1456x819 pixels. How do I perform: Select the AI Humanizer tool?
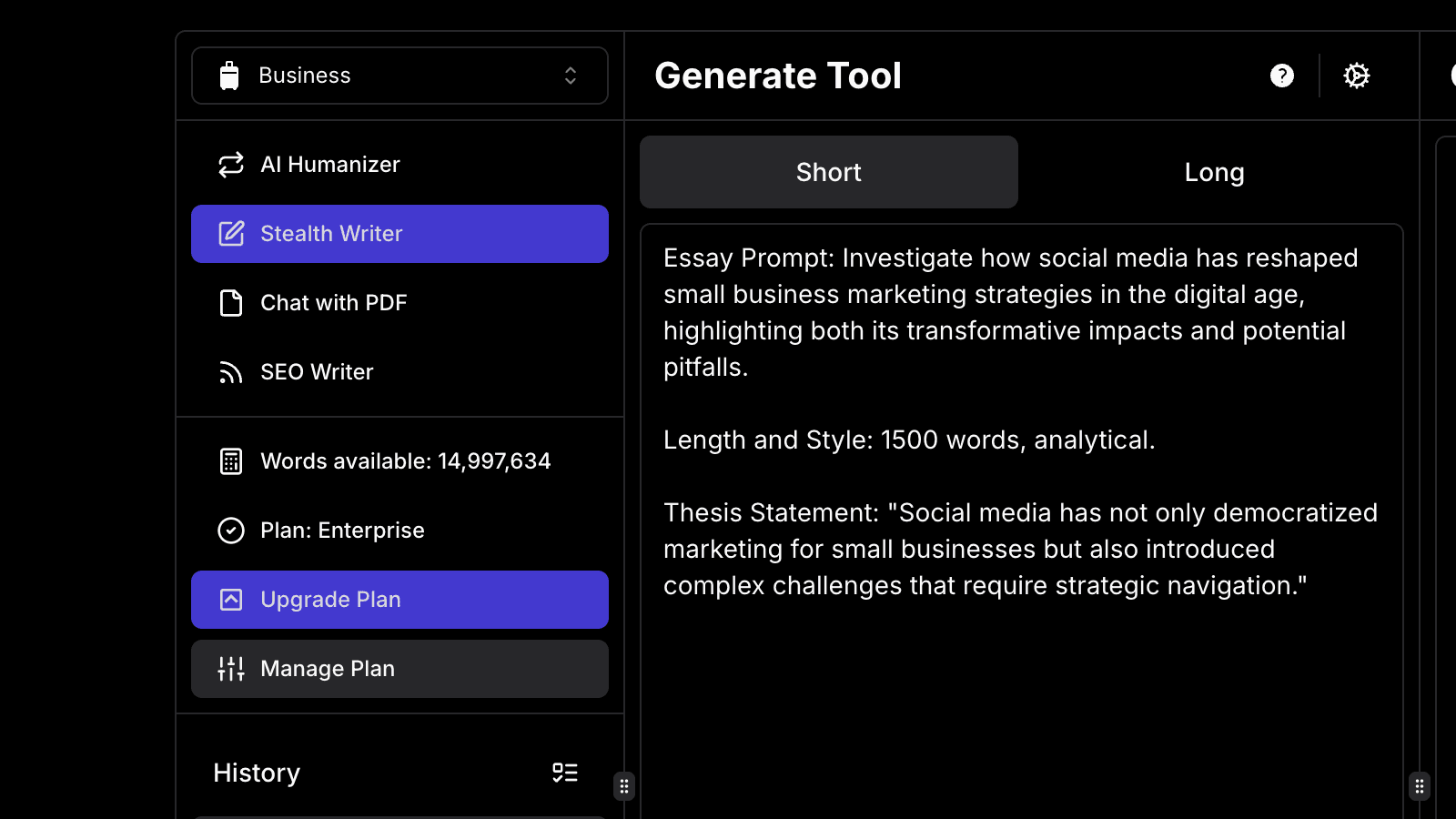pos(329,164)
